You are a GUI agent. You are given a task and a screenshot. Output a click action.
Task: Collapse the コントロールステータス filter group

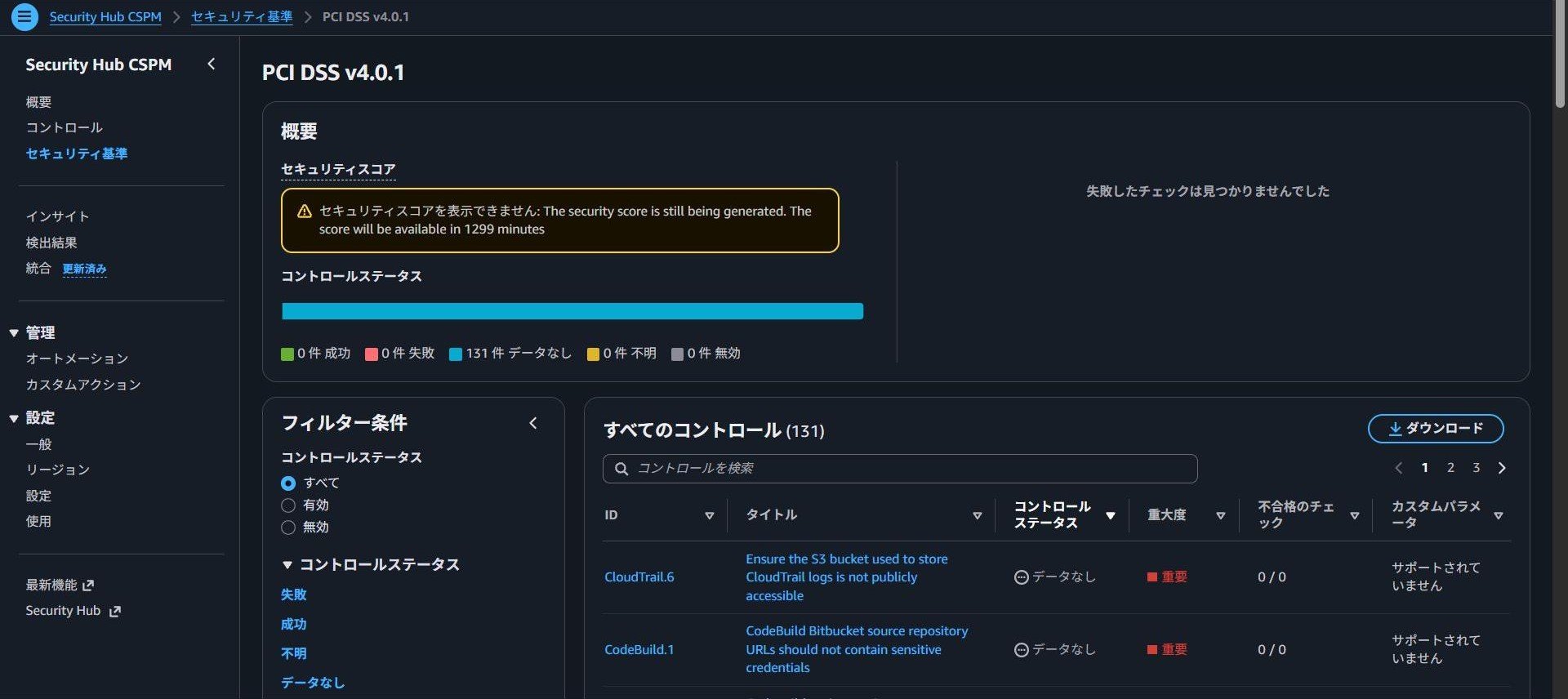287,565
